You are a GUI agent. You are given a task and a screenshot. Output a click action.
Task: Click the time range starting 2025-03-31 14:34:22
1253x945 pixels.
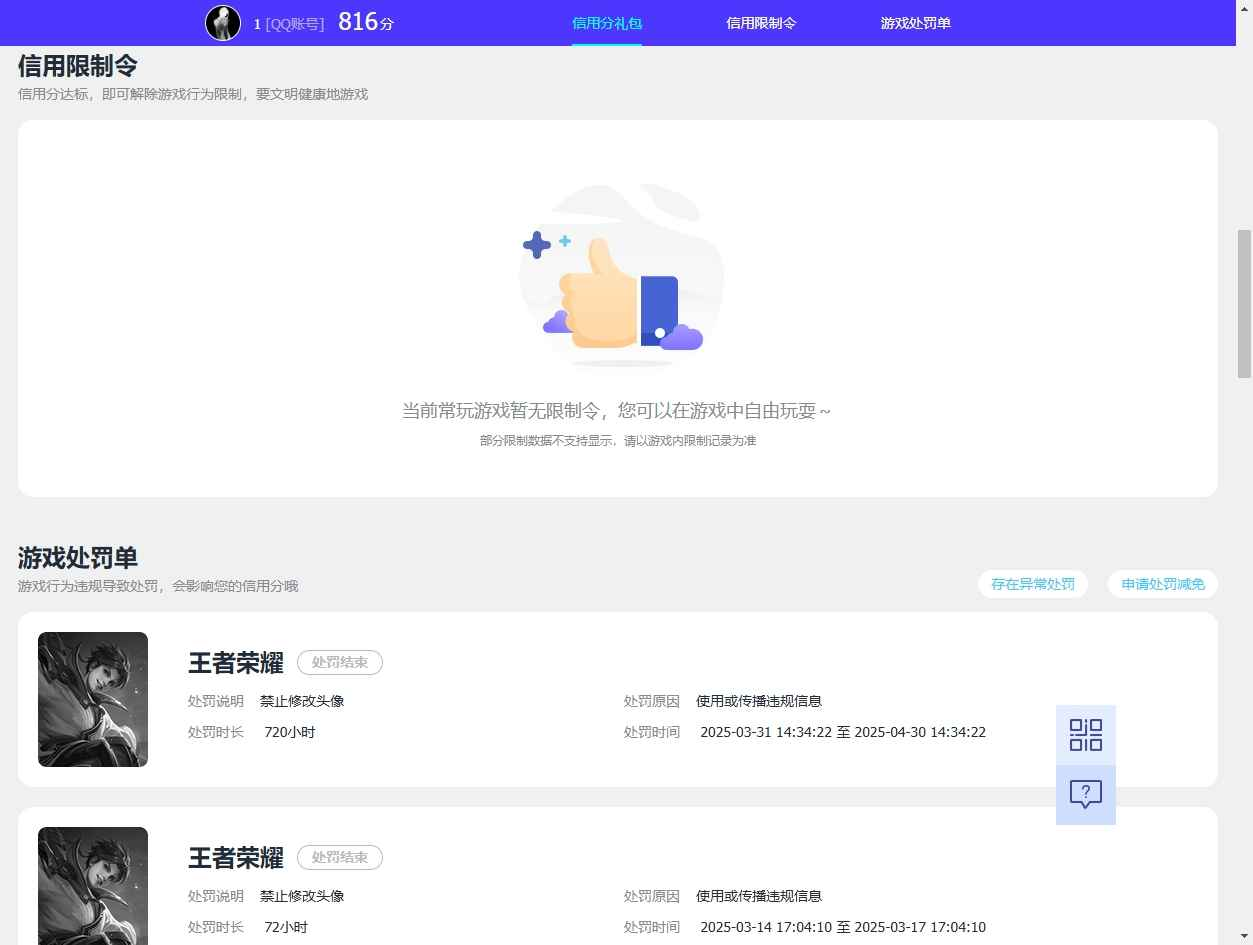tap(843, 732)
